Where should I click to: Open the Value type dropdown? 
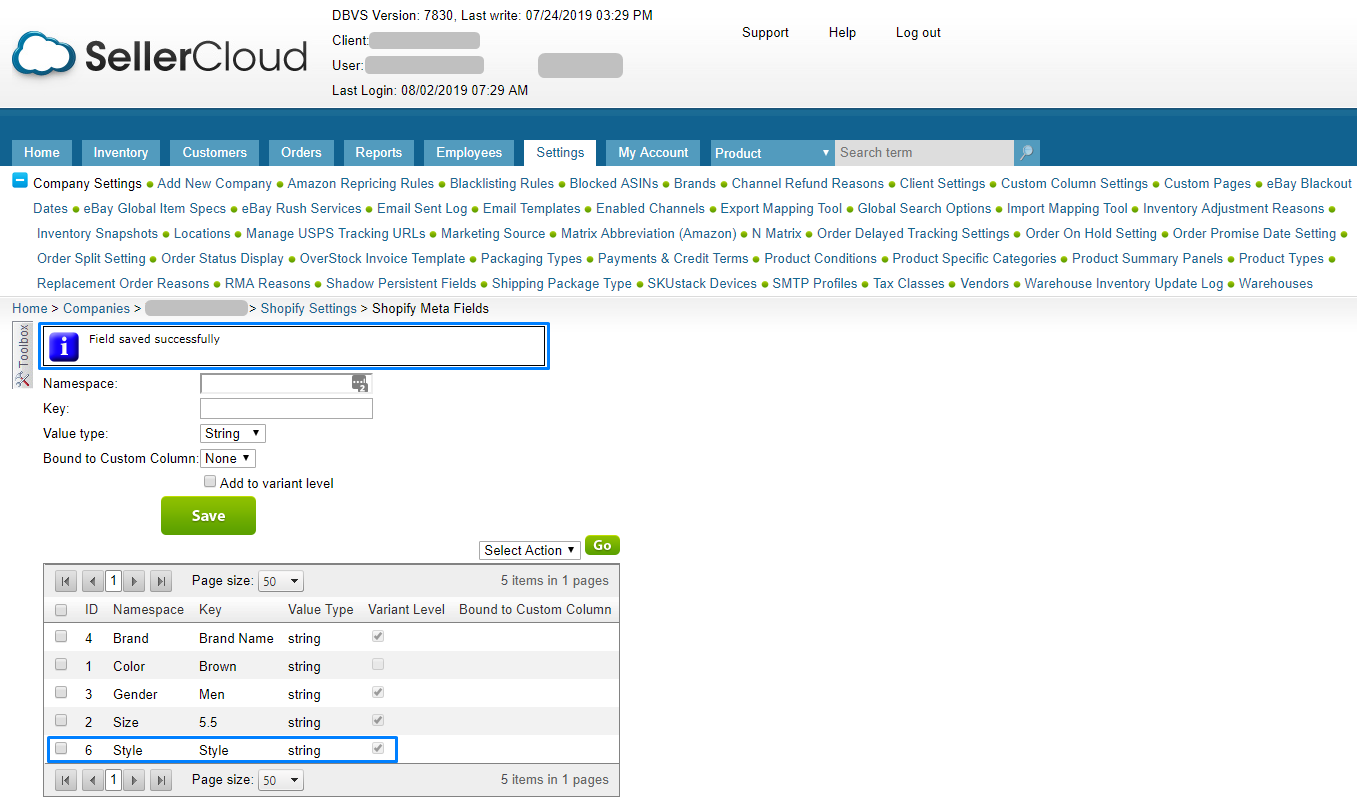coord(233,434)
